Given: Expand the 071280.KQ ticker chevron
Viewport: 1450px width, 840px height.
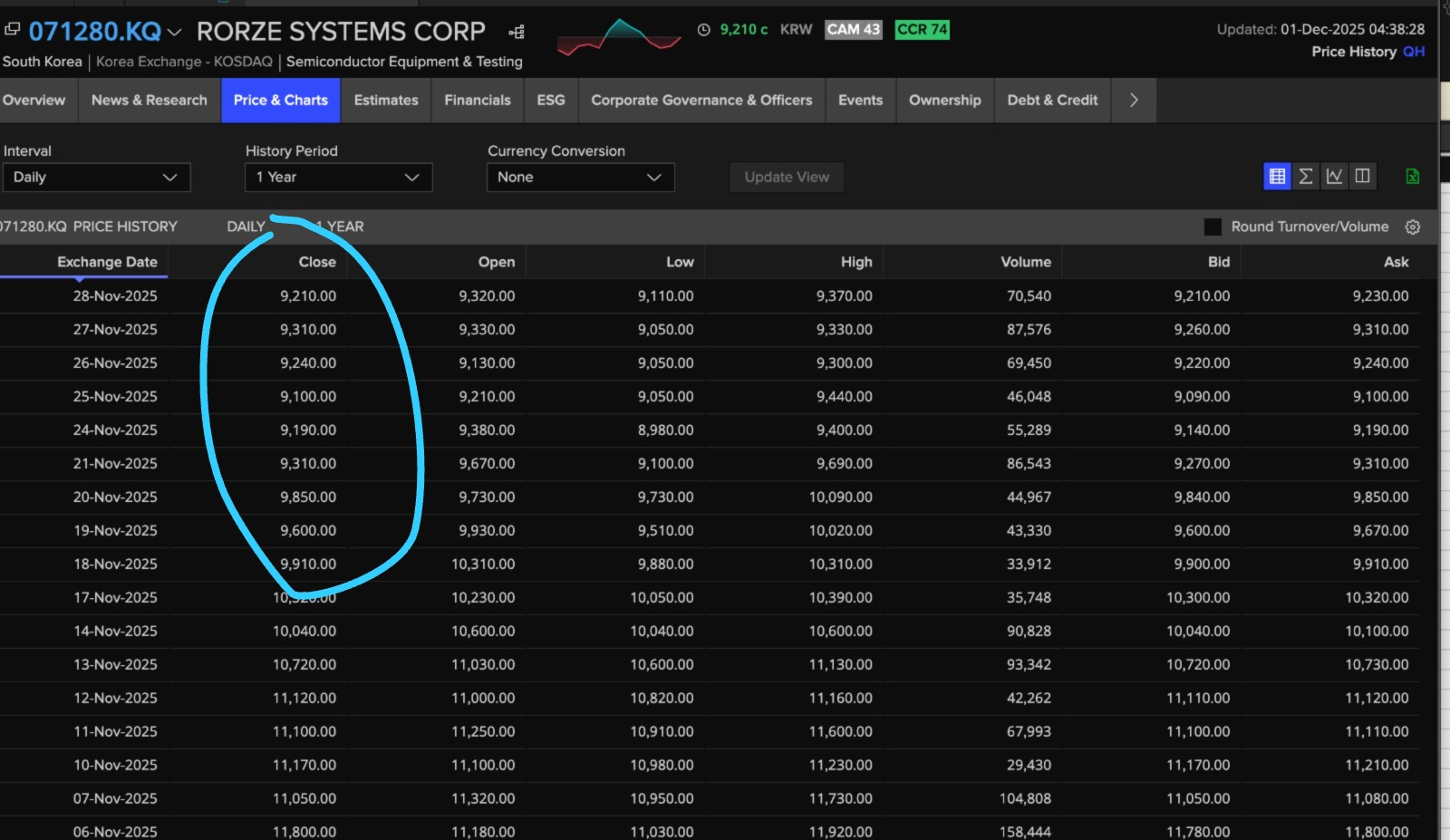Looking at the screenshot, I should click(x=175, y=33).
